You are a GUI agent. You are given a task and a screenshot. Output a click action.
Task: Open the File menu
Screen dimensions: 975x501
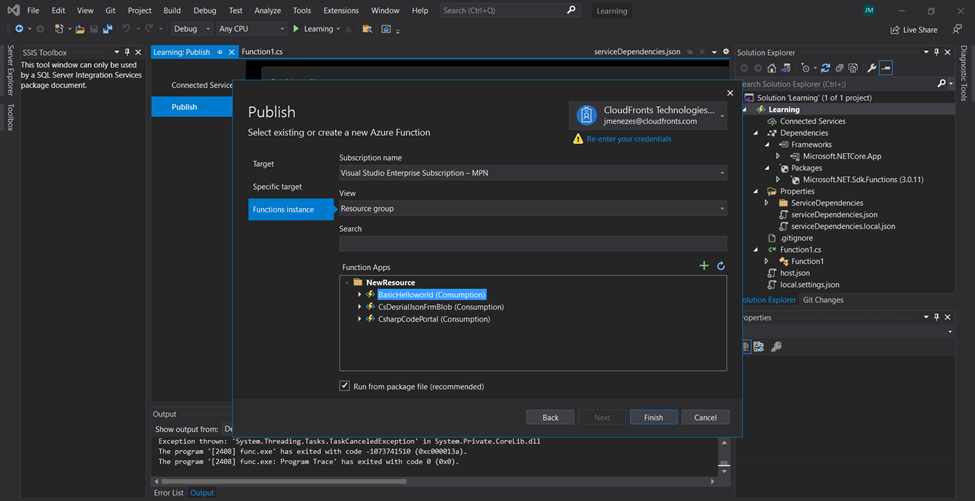[34, 11]
